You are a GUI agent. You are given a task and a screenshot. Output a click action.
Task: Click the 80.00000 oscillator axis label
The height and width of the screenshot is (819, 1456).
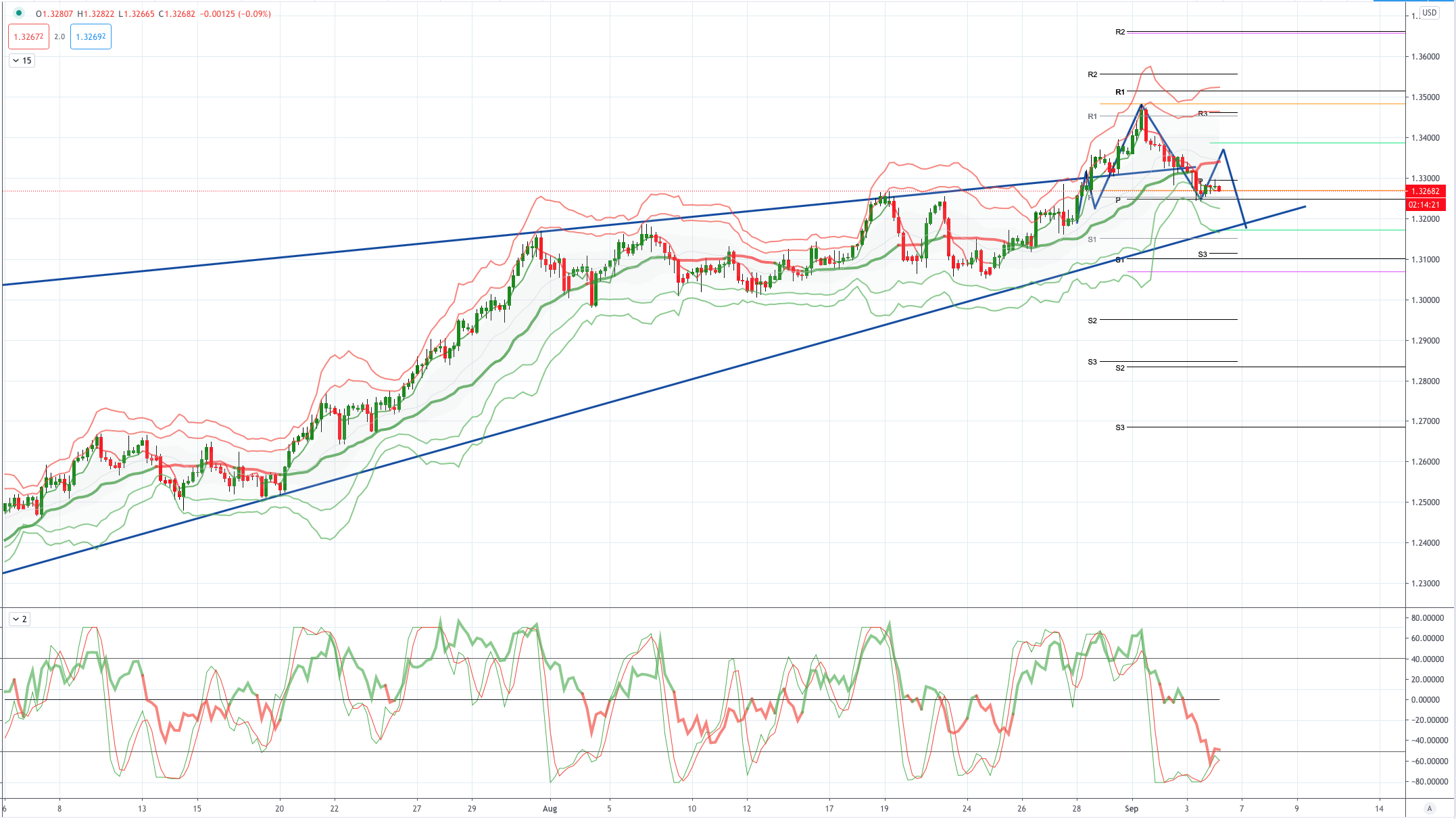pyautogui.click(x=1427, y=618)
